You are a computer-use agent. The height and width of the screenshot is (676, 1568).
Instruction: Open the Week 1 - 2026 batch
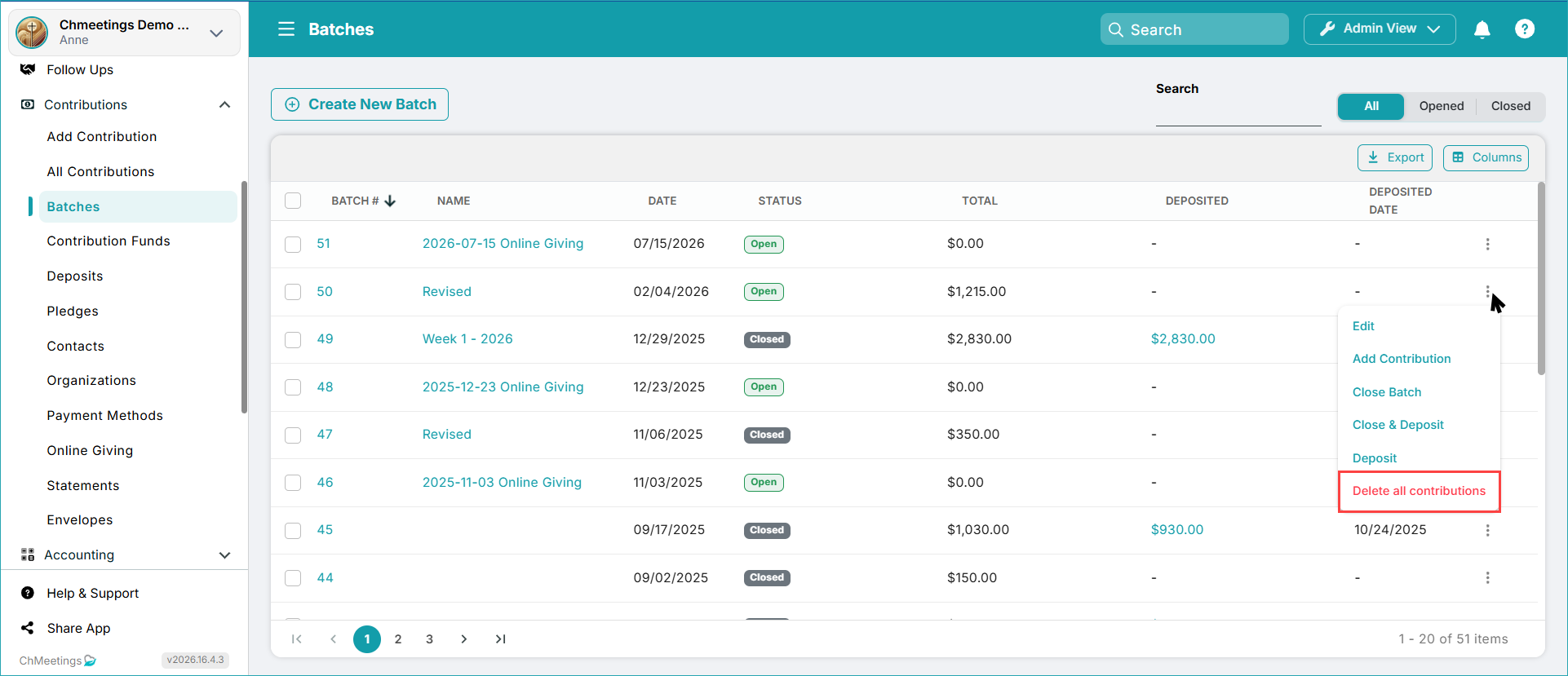click(x=467, y=338)
